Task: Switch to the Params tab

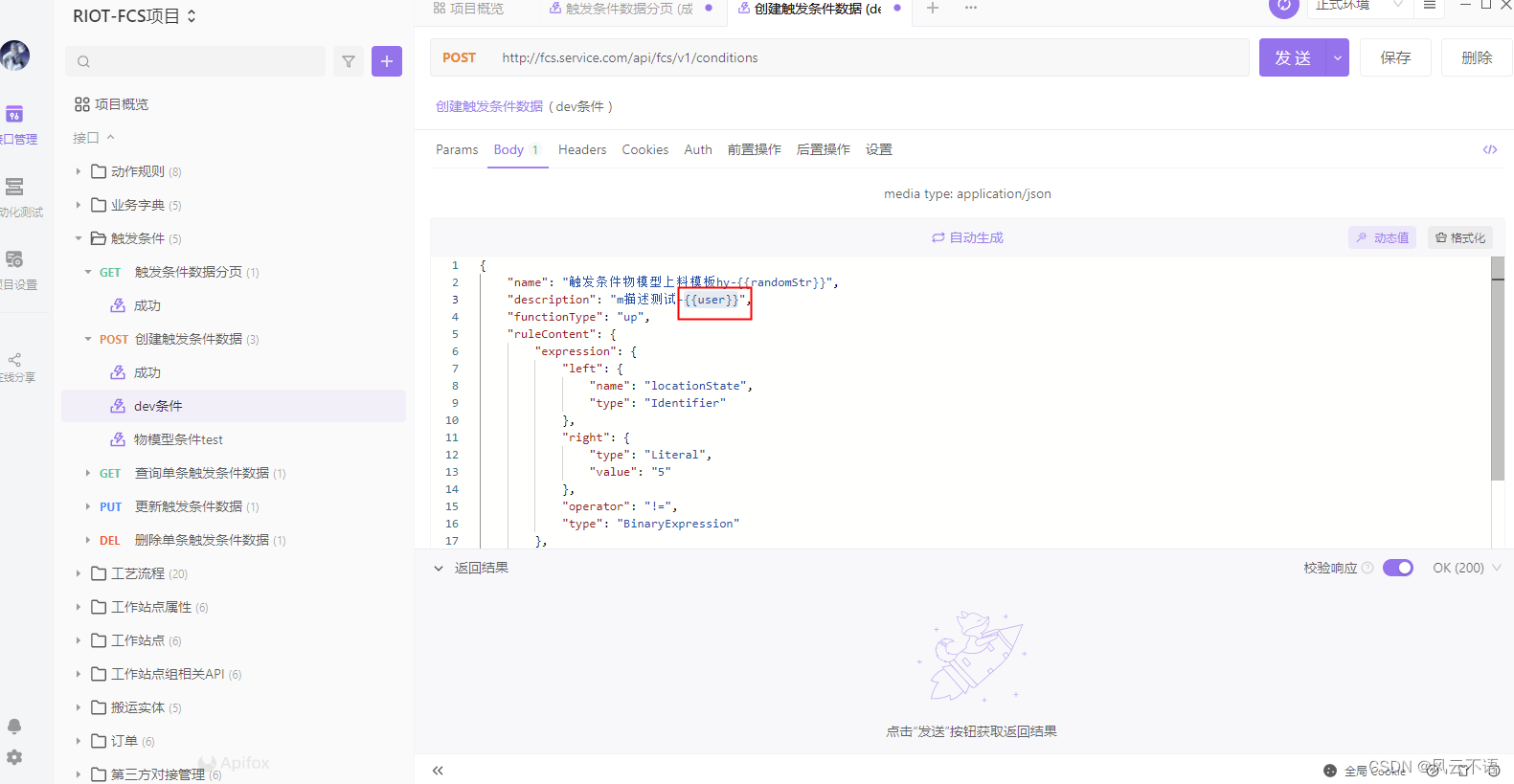Action: [x=457, y=149]
